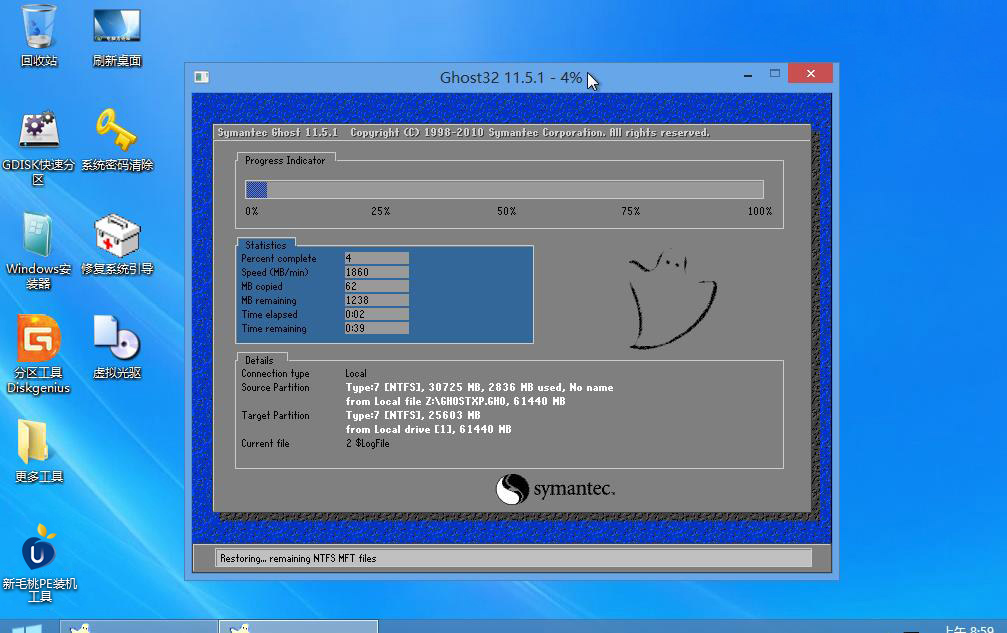Screen dimensions: 1007x633
Task: Close the Ghost32 window
Action: pyautogui.click(x=810, y=73)
